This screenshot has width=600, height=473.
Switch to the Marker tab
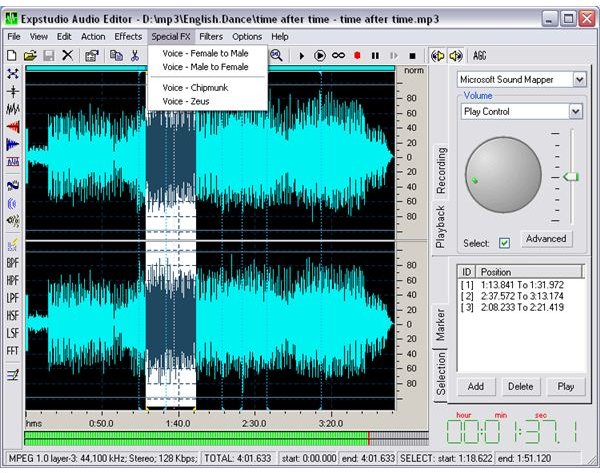[x=440, y=325]
